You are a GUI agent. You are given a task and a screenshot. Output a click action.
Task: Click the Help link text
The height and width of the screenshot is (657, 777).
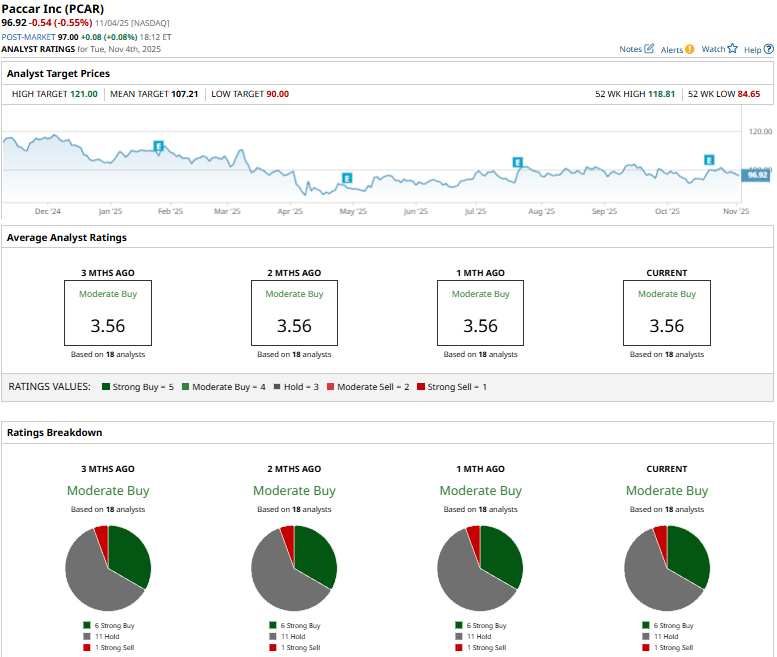pyautogui.click(x=752, y=49)
